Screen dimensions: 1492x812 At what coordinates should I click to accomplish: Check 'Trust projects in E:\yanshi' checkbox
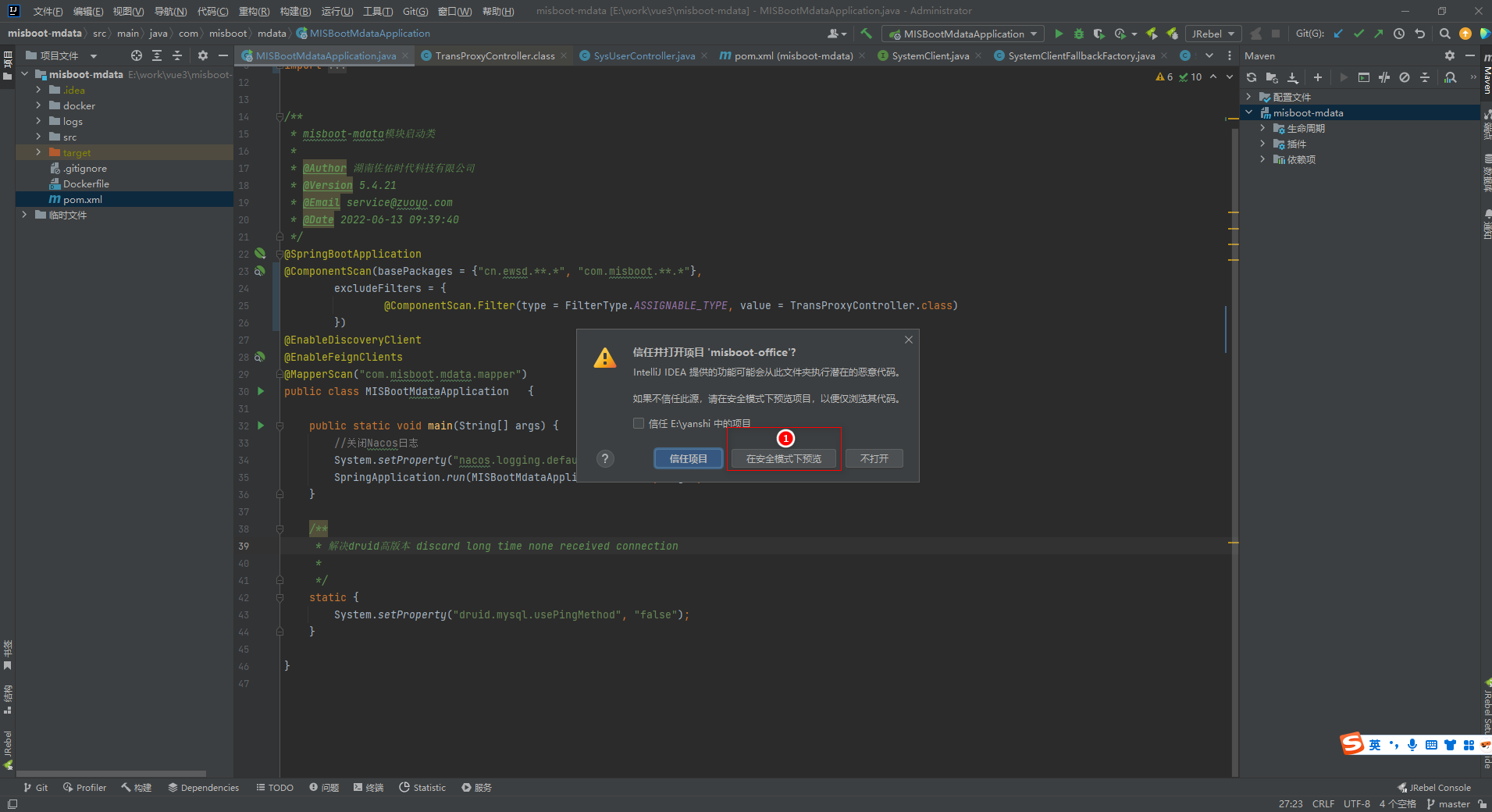pos(639,423)
